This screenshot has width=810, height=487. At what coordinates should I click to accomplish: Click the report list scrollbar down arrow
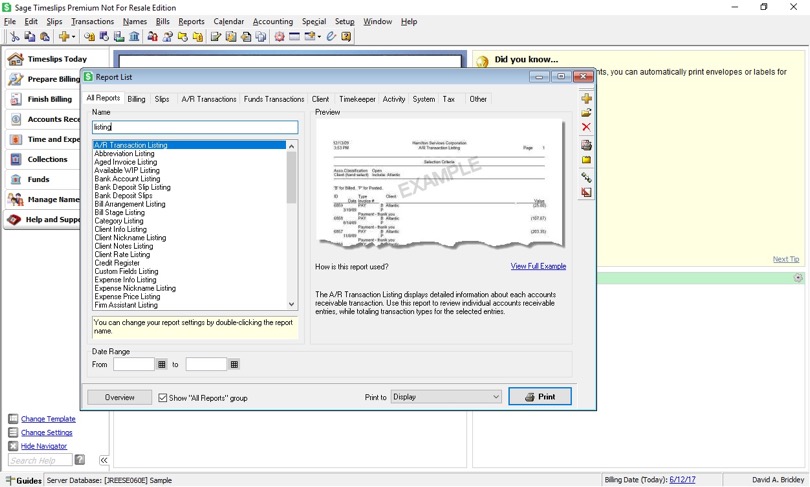291,304
